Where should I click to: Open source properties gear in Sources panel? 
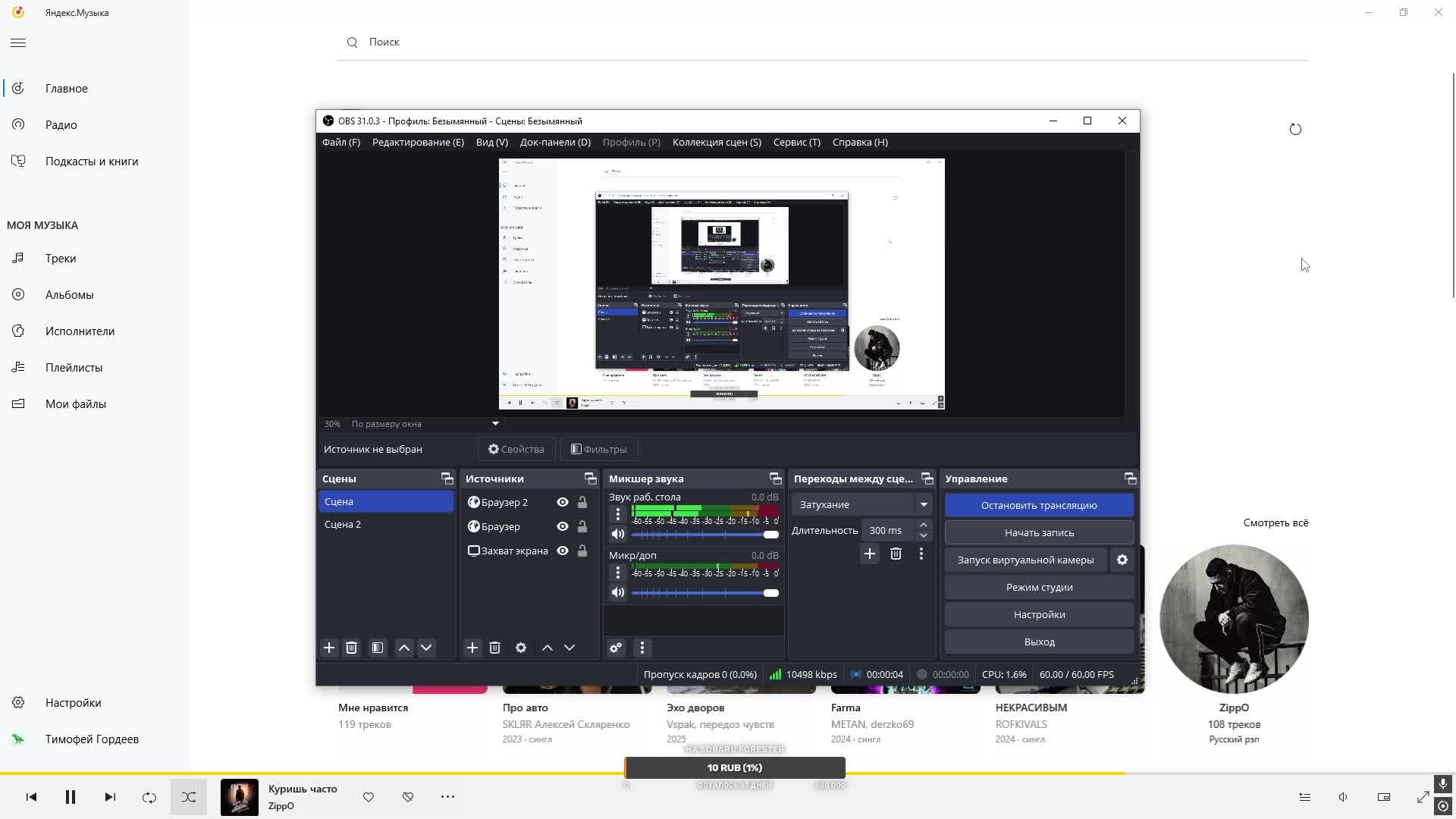tap(521, 648)
